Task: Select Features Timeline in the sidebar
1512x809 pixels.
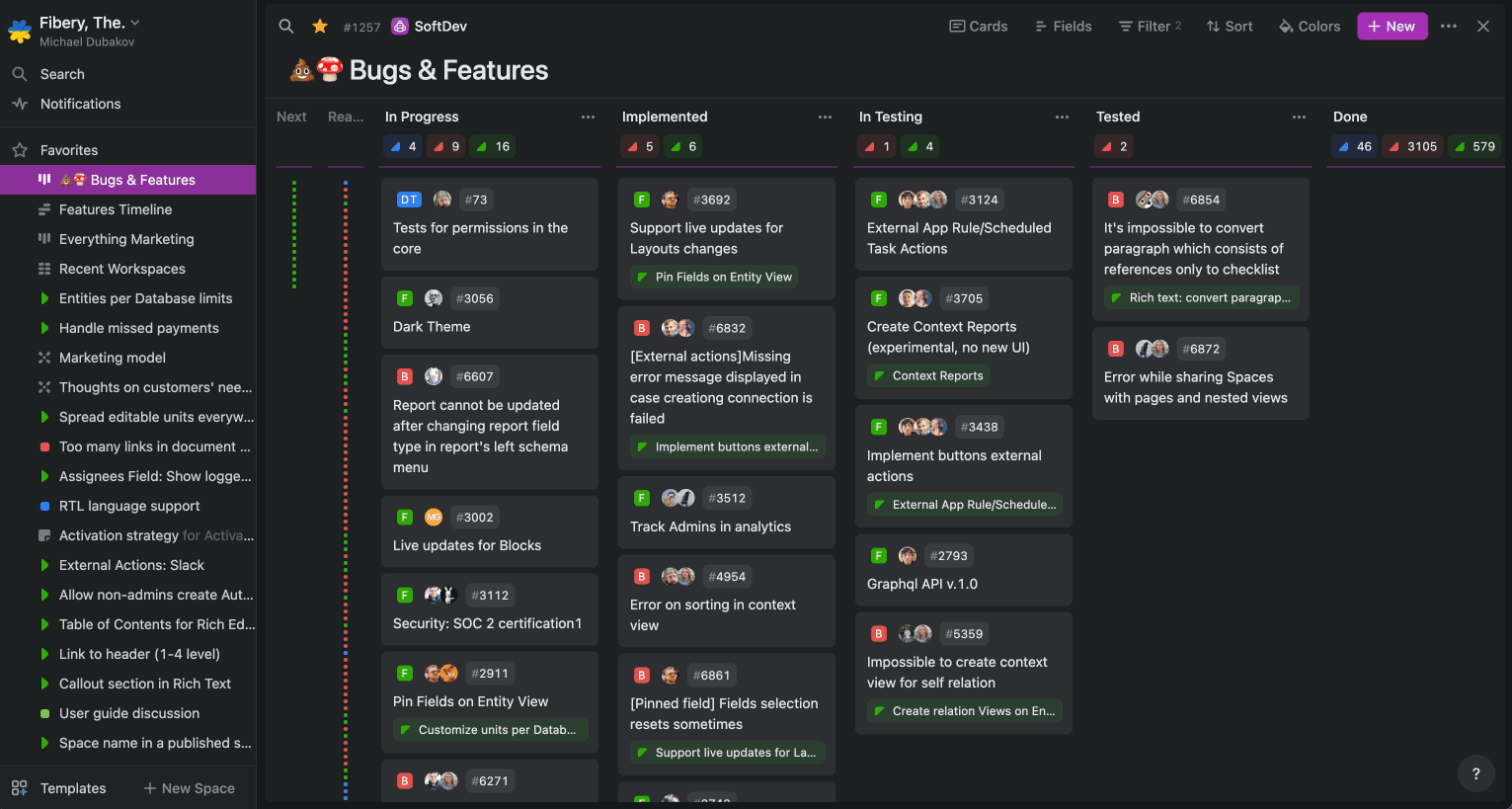Action: (115, 209)
